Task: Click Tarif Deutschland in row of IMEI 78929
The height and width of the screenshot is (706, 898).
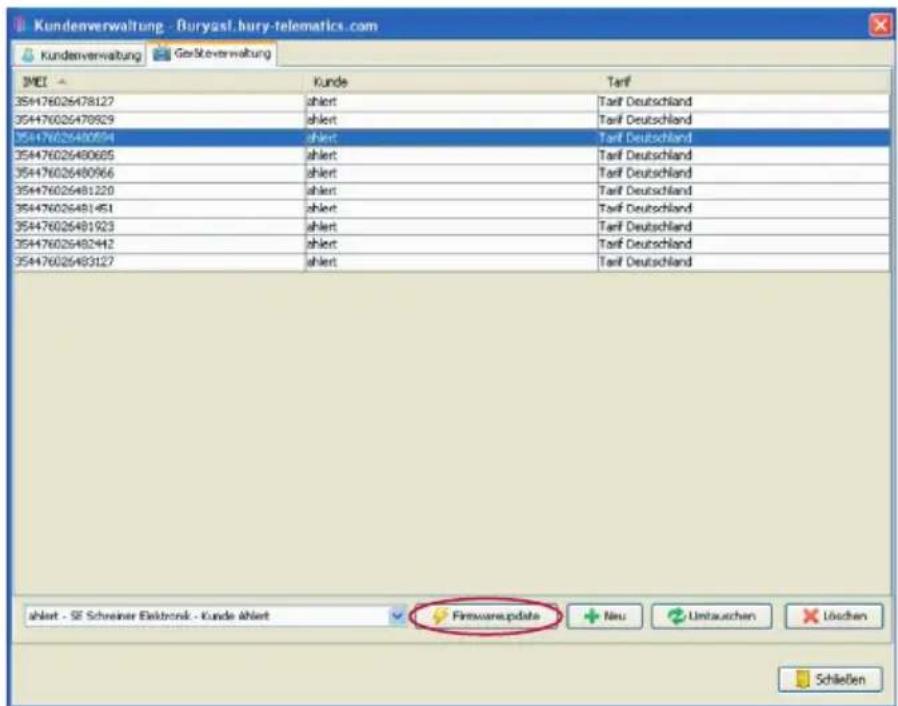Action: [x=645, y=120]
